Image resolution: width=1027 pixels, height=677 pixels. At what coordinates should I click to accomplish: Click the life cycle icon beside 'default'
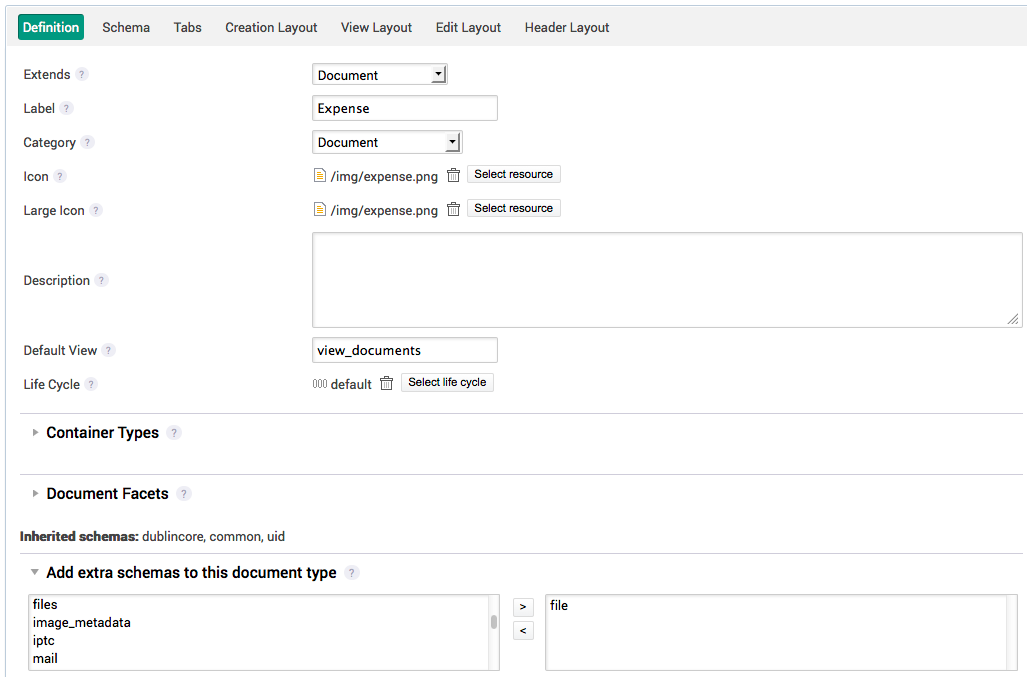click(318, 383)
